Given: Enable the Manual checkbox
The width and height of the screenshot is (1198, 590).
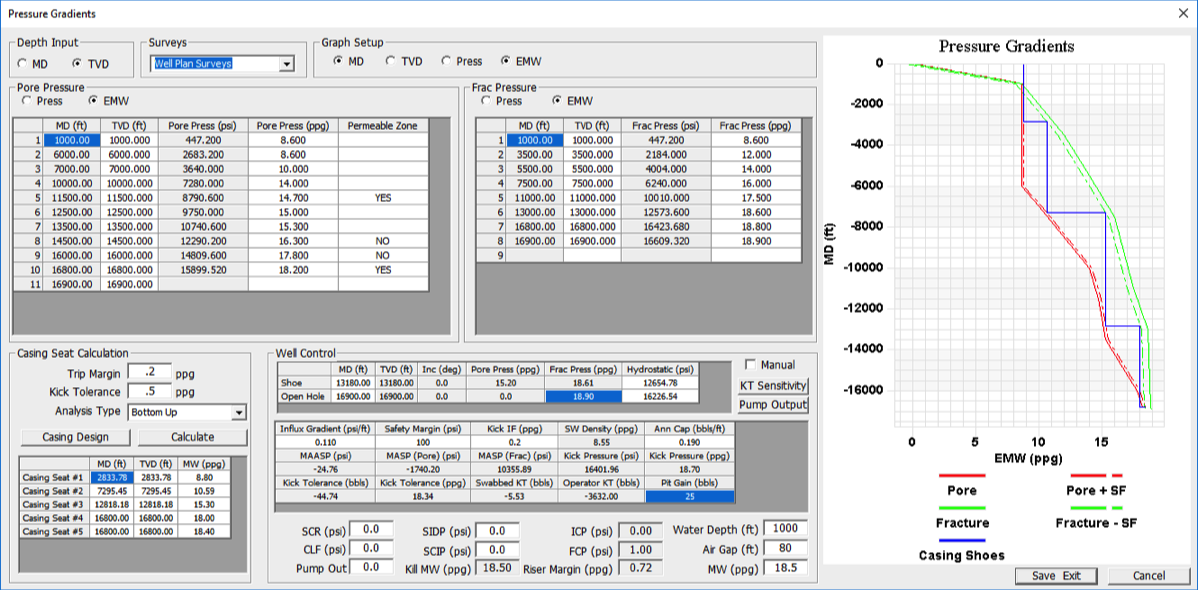Looking at the screenshot, I should click(x=751, y=365).
